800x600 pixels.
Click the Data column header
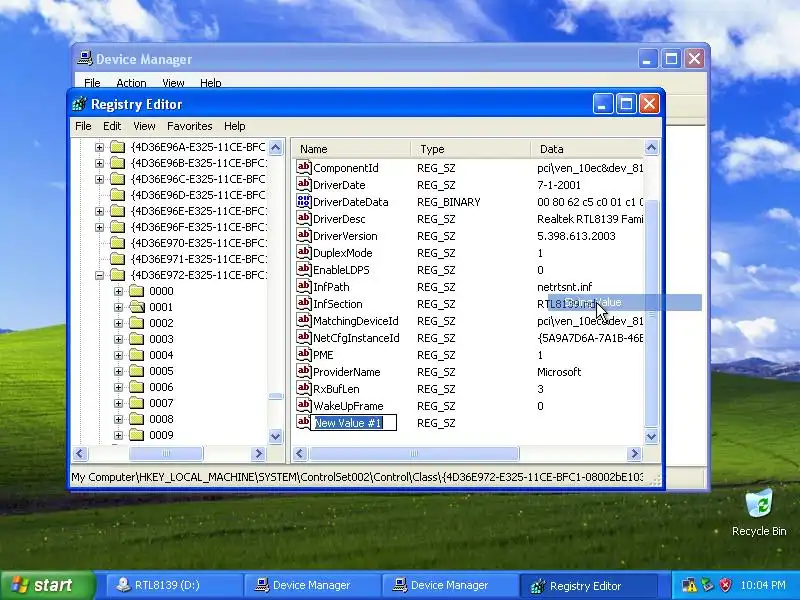(587, 149)
